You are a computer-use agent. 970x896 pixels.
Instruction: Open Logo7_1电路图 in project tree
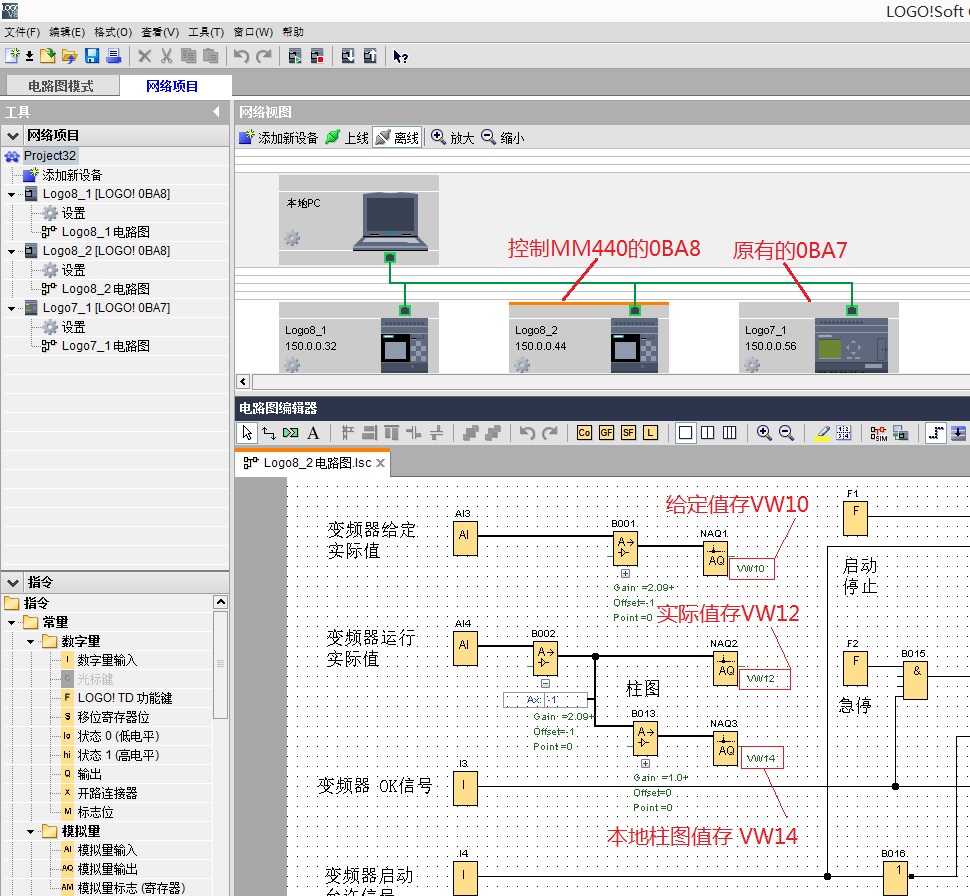click(x=105, y=346)
